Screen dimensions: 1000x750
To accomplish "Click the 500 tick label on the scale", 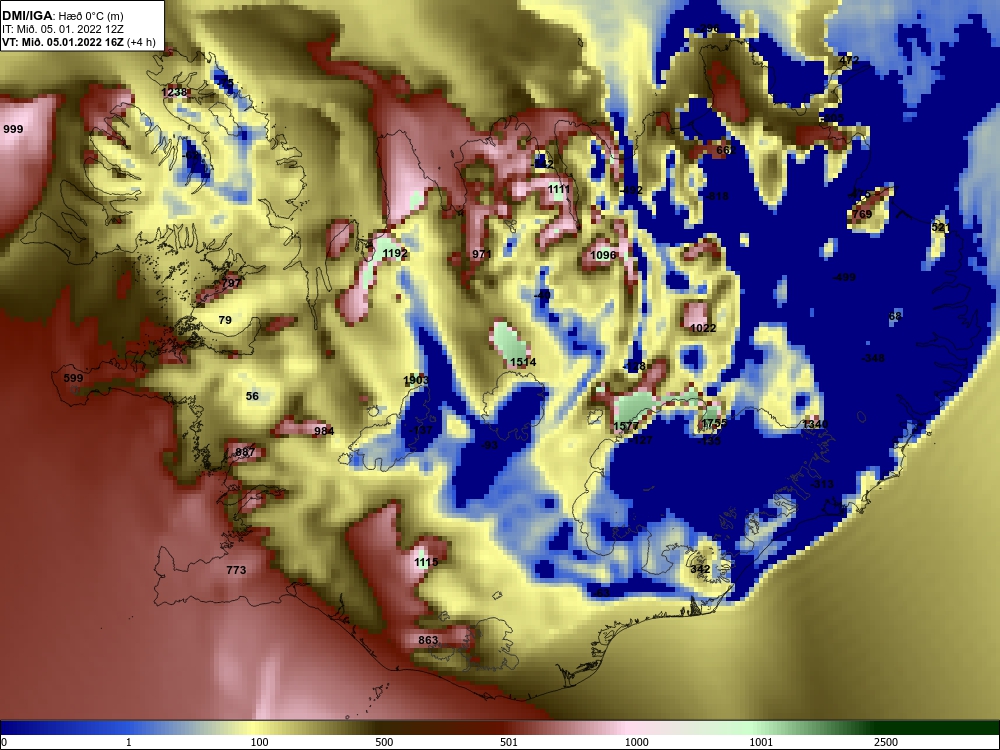I will click(384, 742).
